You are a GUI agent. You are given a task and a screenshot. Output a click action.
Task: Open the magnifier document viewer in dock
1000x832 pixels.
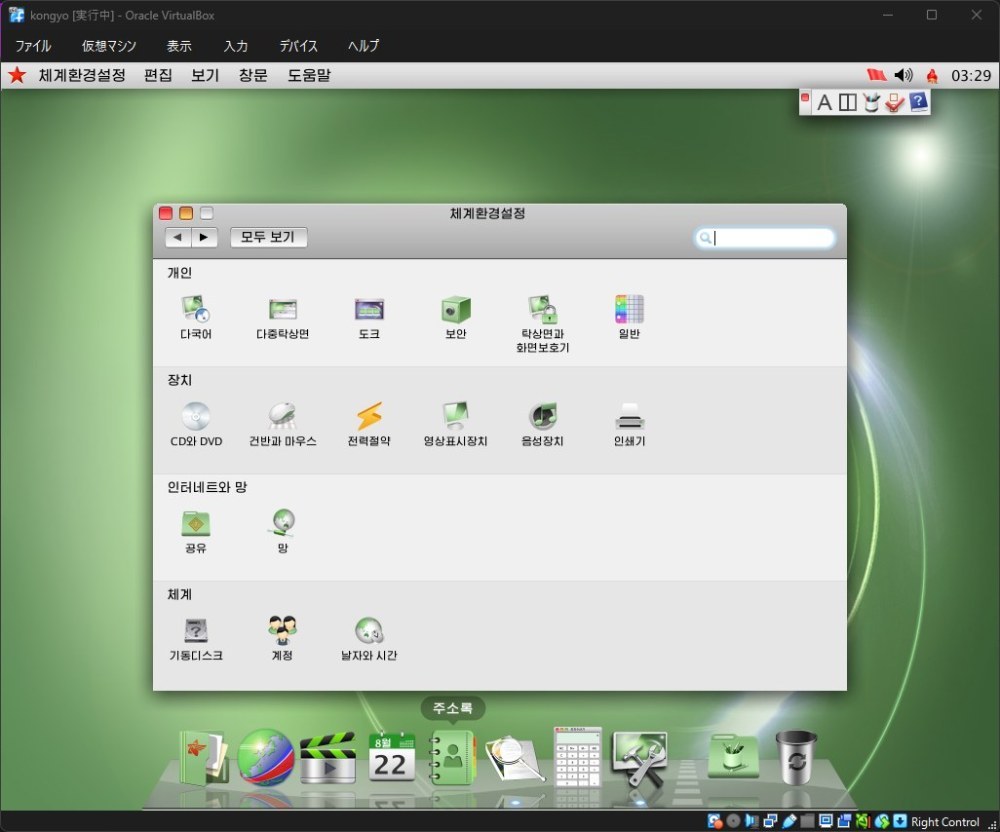pos(515,758)
